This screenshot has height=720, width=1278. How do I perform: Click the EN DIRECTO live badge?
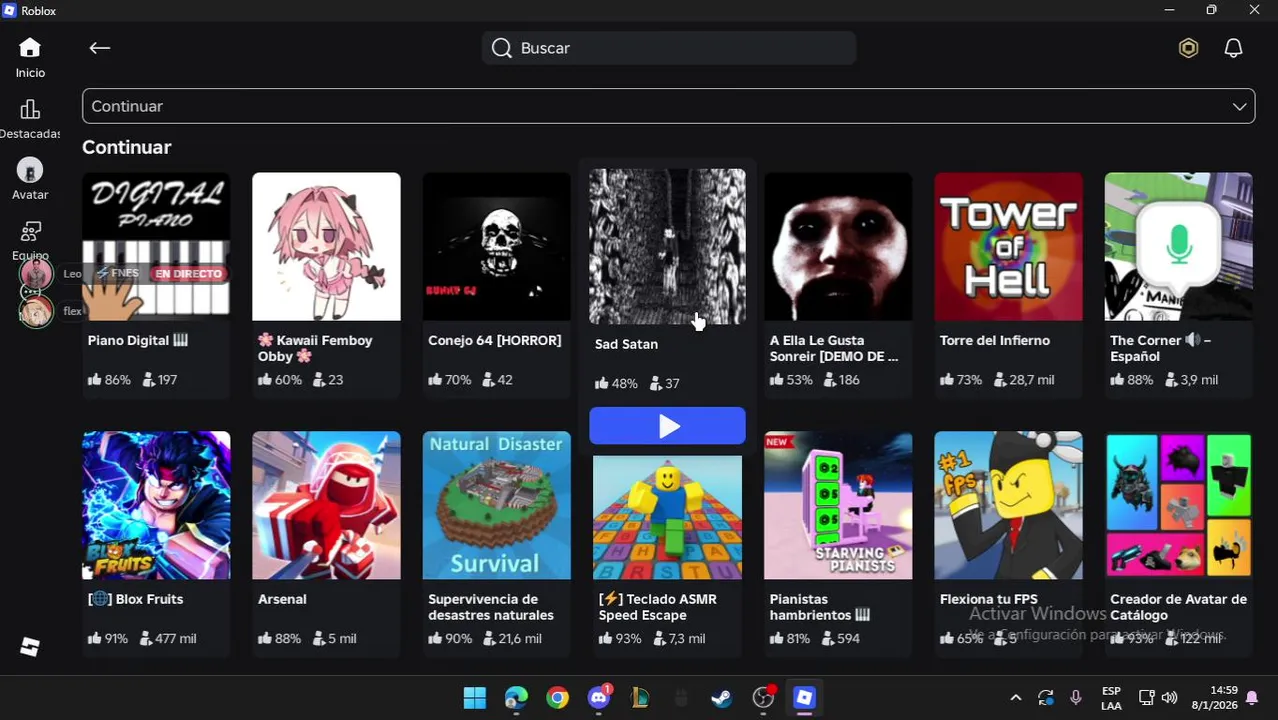click(188, 274)
